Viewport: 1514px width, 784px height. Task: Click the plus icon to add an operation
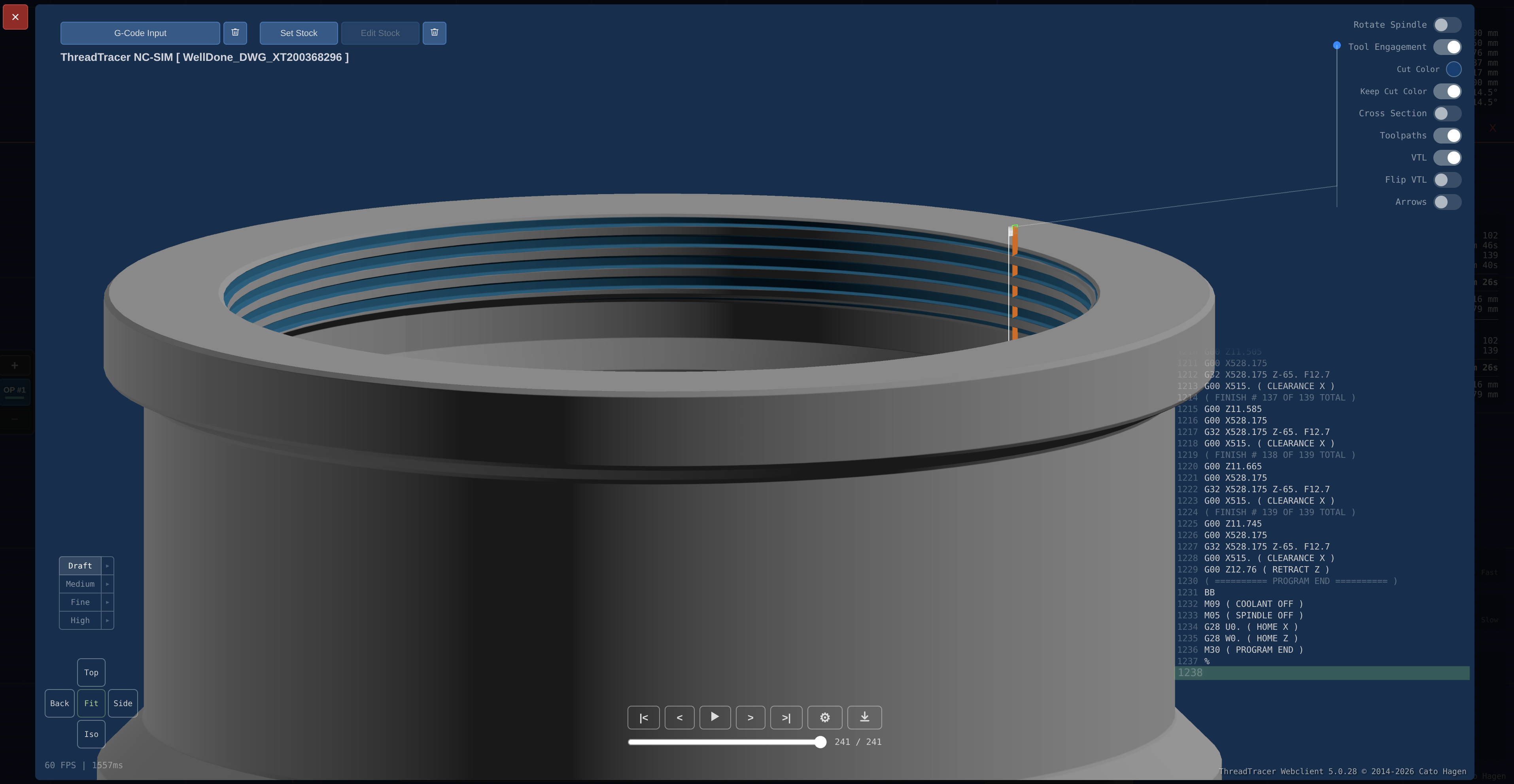point(15,365)
